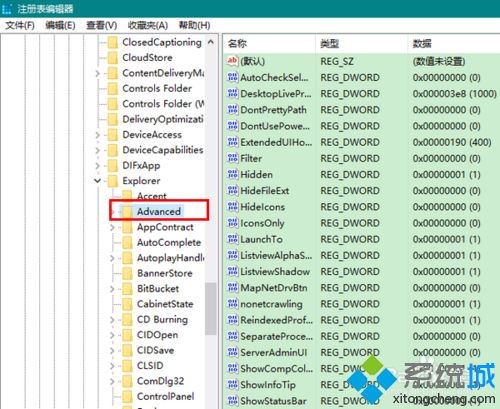
Task: Collapse the Explorer tree node
Action: click(x=98, y=181)
